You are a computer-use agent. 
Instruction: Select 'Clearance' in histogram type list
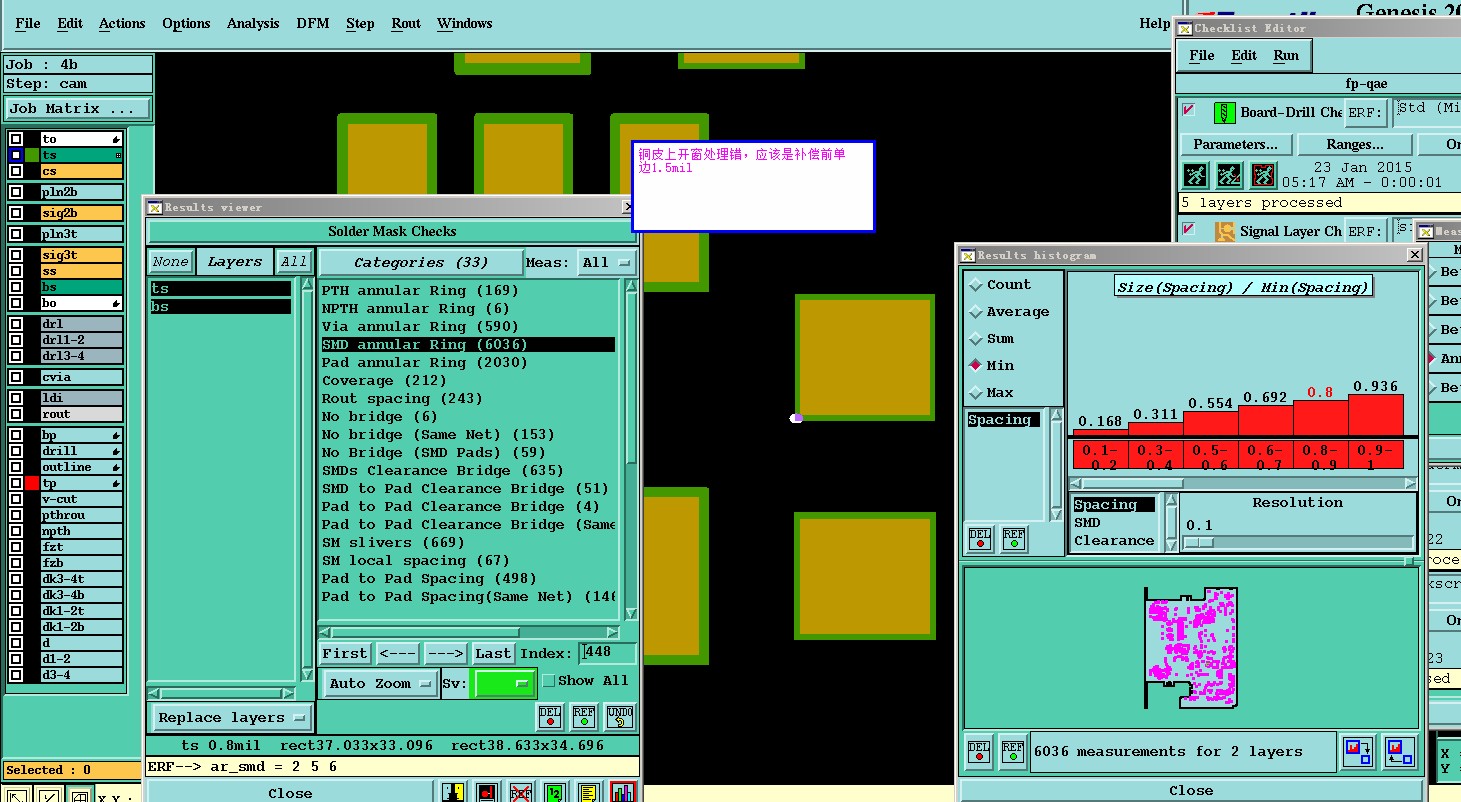1113,541
